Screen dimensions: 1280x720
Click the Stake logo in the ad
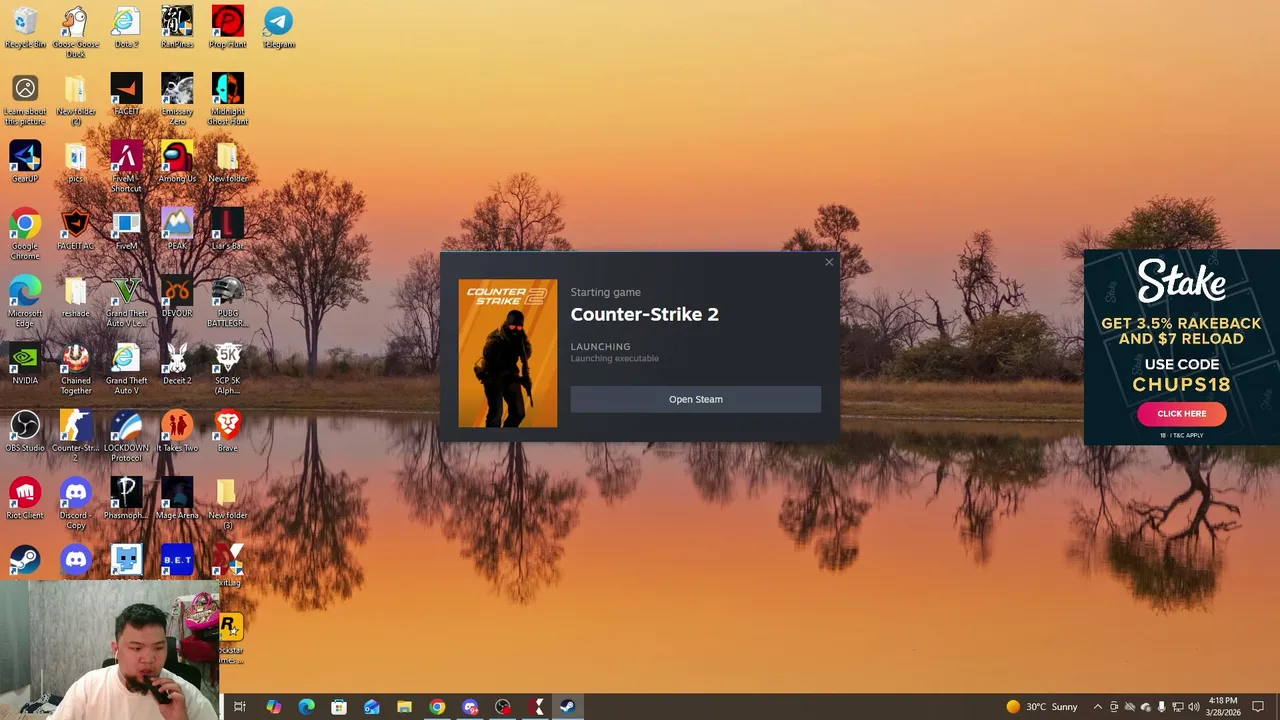tap(1181, 281)
